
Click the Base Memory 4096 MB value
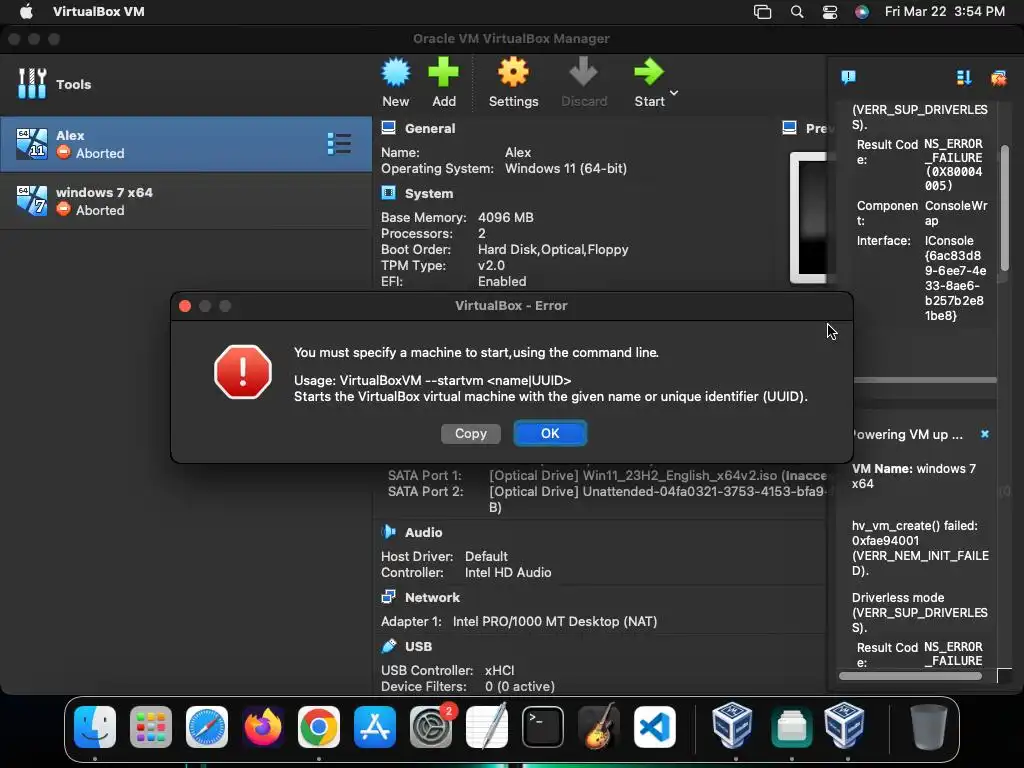(x=505, y=217)
